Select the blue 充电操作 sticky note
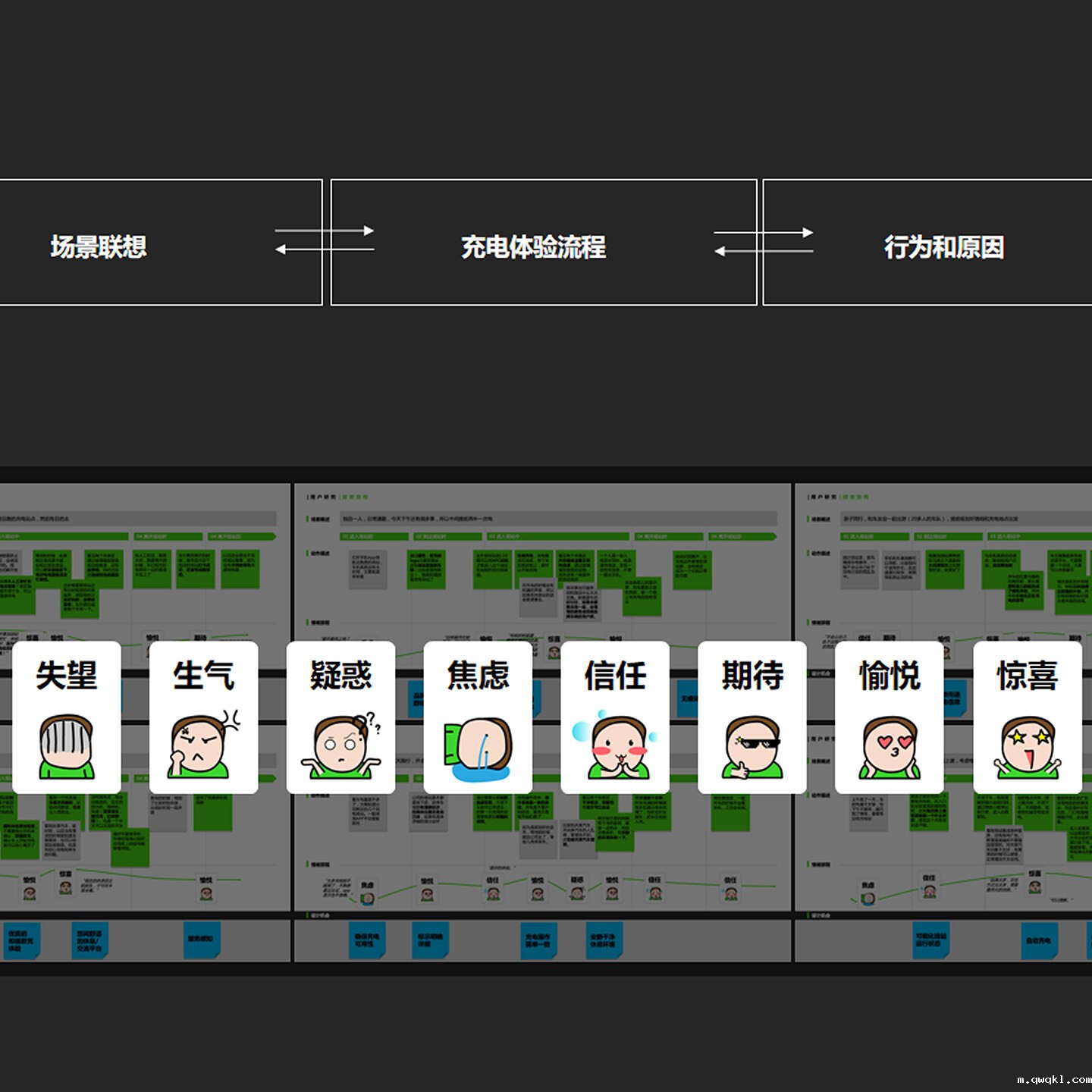 (538, 940)
